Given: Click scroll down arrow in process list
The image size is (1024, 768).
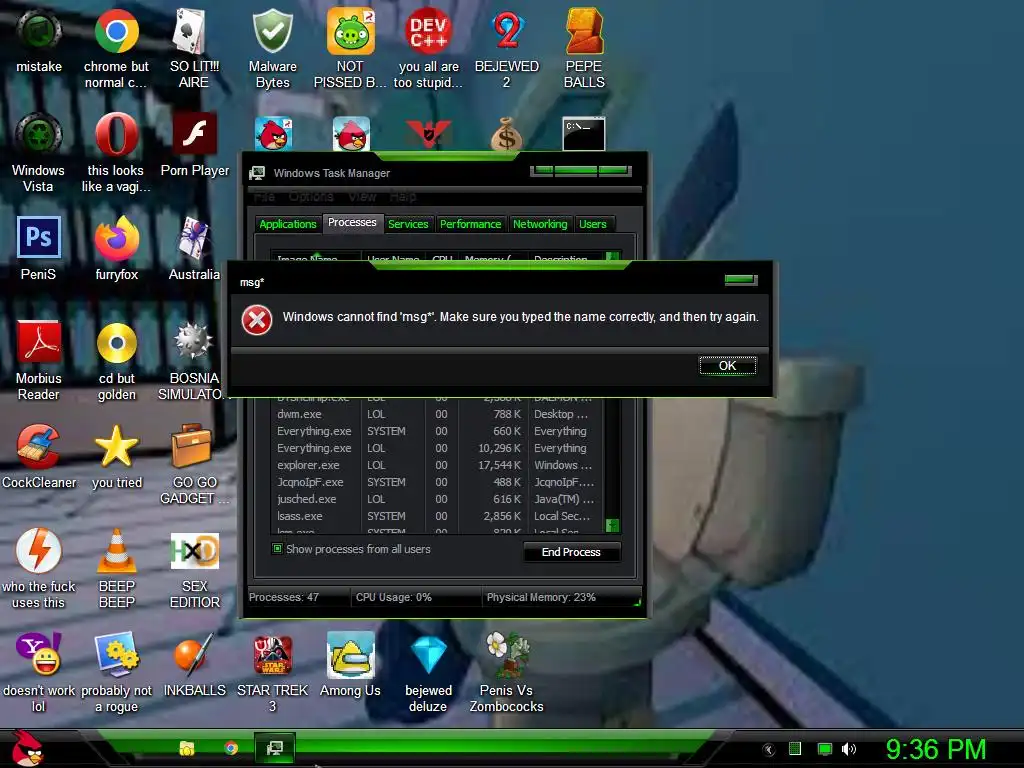Looking at the screenshot, I should [612, 525].
